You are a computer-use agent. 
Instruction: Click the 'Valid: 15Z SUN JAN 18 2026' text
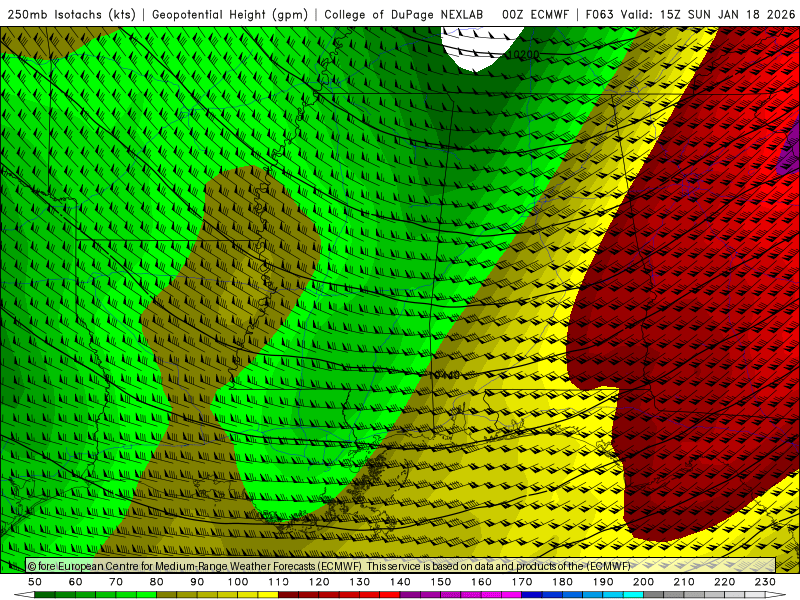708,14
